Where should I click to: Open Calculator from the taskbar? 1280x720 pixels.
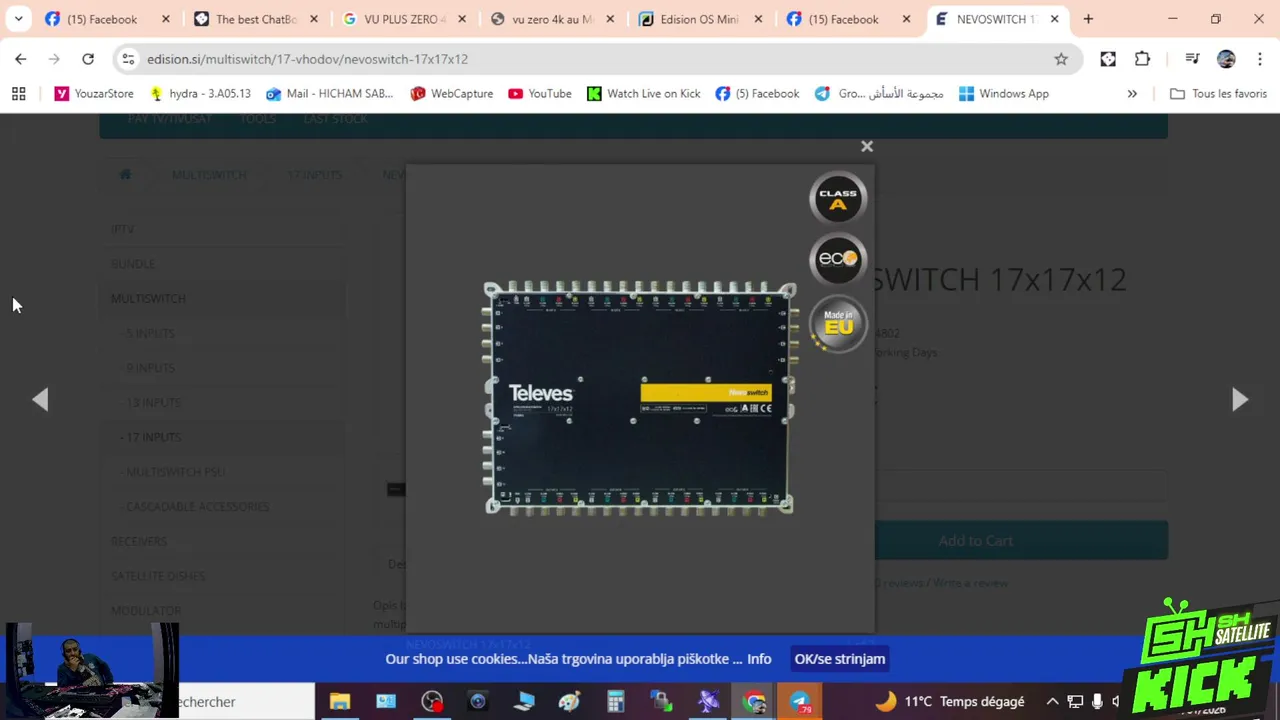[x=616, y=702]
